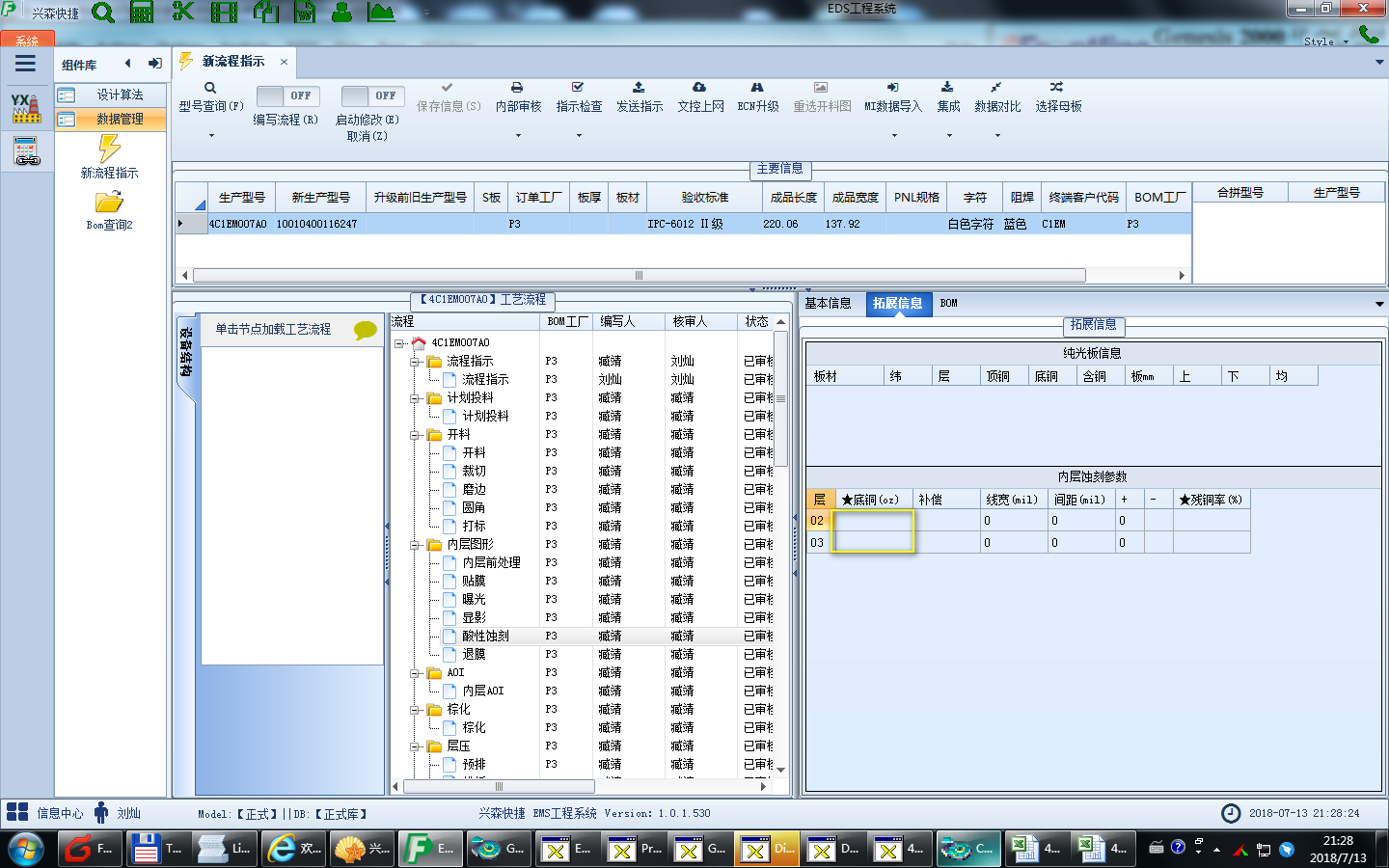Open the 系统 ribbon tab
1389x868 pixels.
pyautogui.click(x=27, y=40)
